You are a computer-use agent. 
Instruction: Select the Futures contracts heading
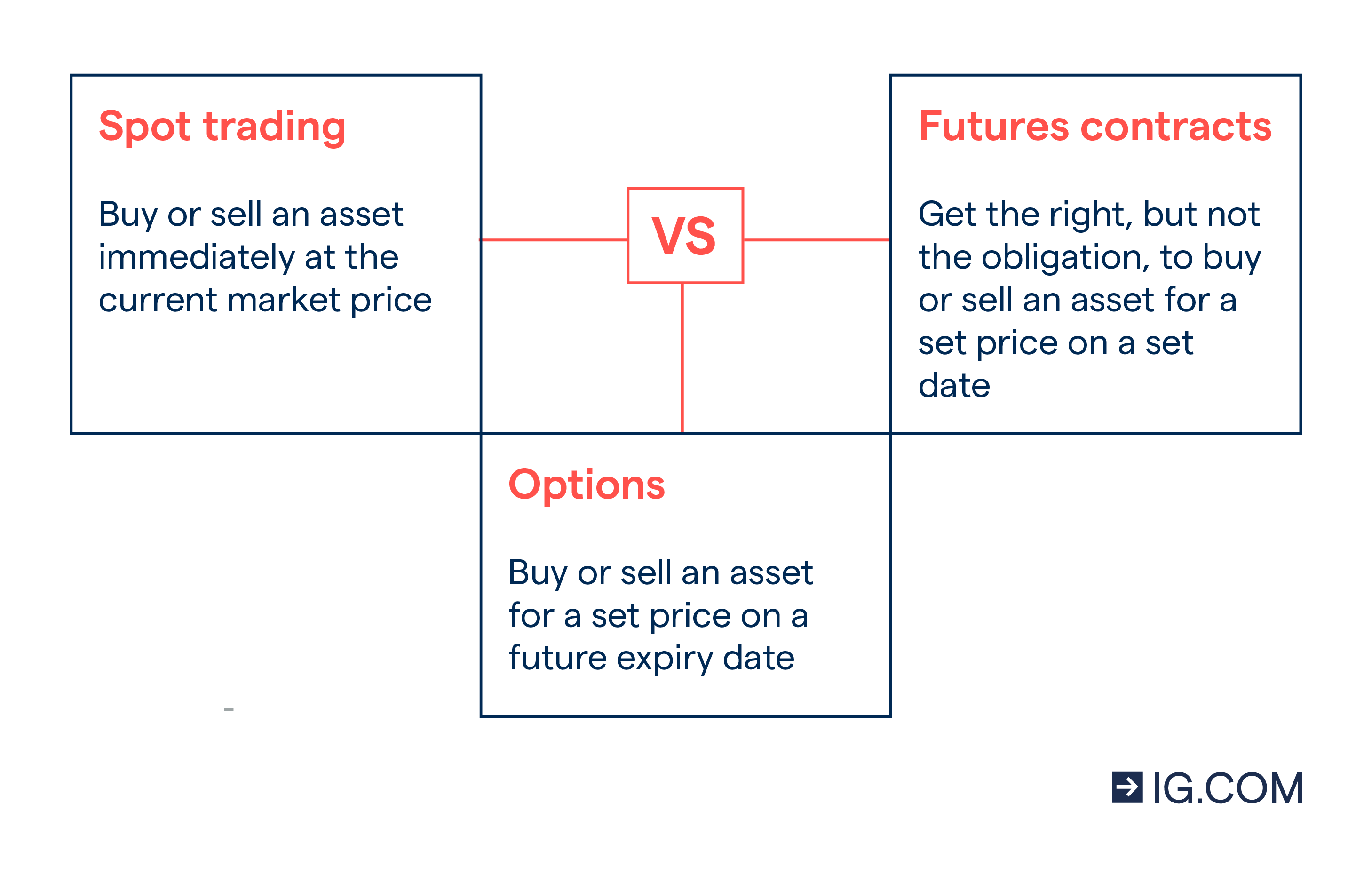[1094, 127]
